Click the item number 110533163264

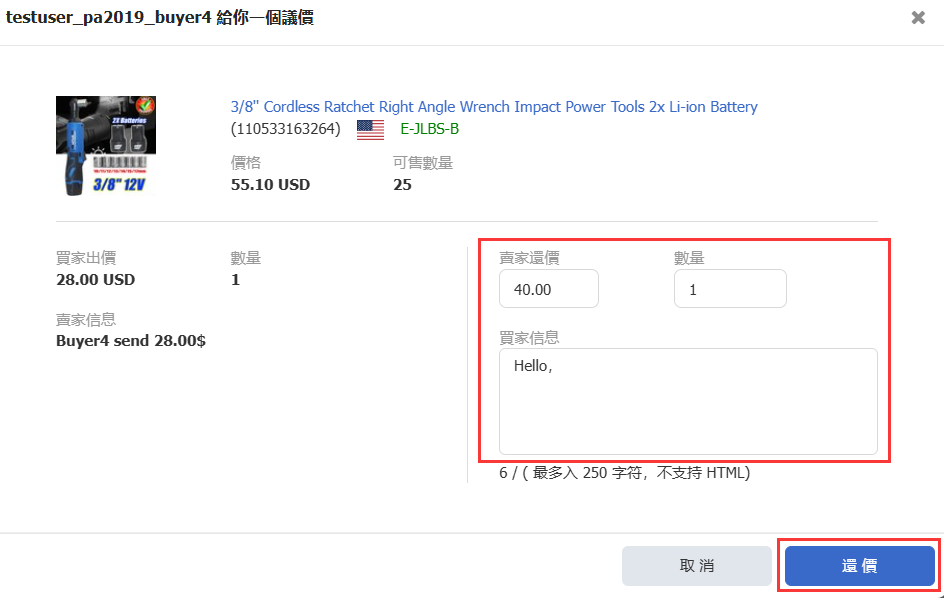(x=286, y=129)
